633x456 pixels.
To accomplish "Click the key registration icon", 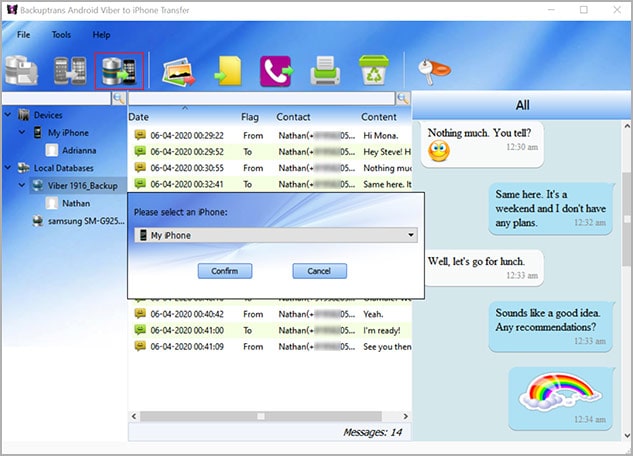I will [x=434, y=71].
